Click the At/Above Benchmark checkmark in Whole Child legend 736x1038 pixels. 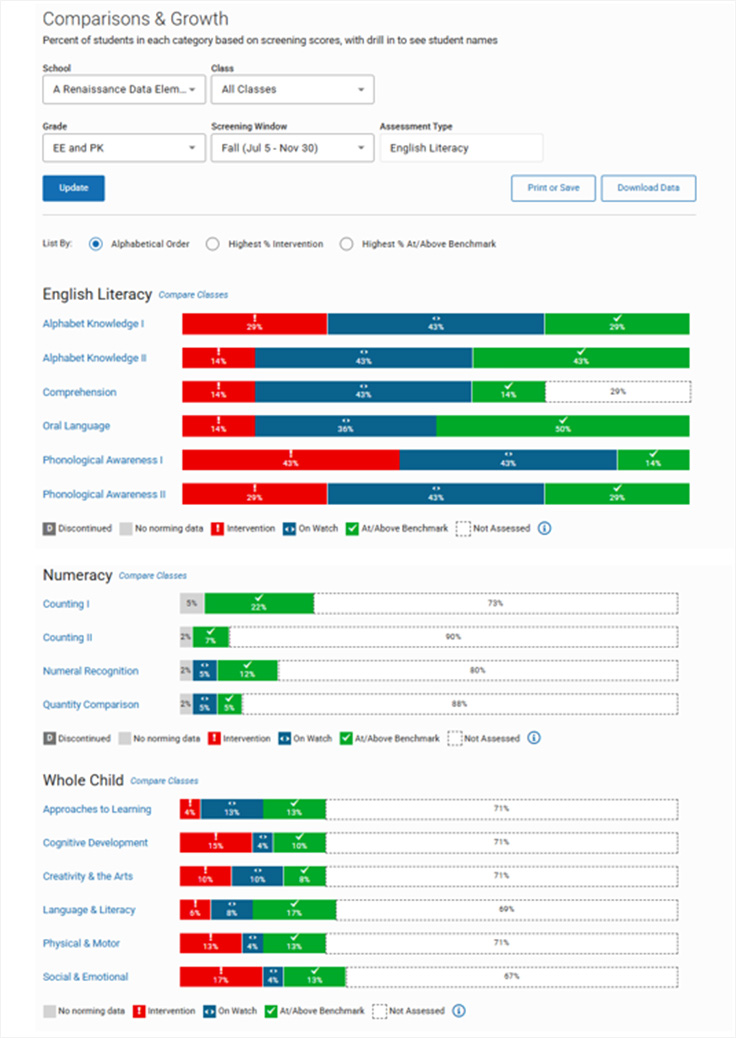pos(271,1011)
